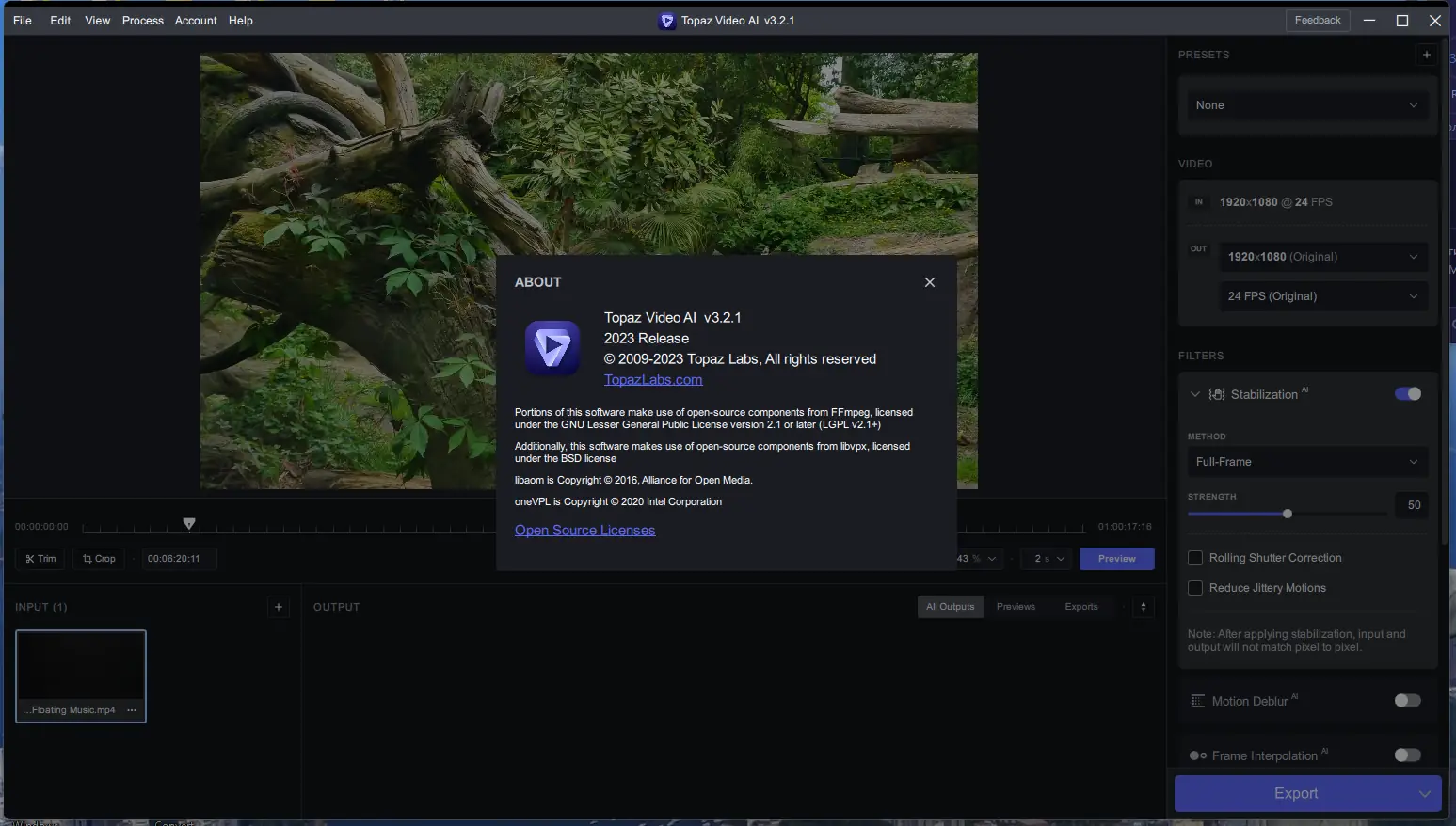Click the Topaz logo in the title bar
Screen dimensions: 1456x826
(666, 21)
